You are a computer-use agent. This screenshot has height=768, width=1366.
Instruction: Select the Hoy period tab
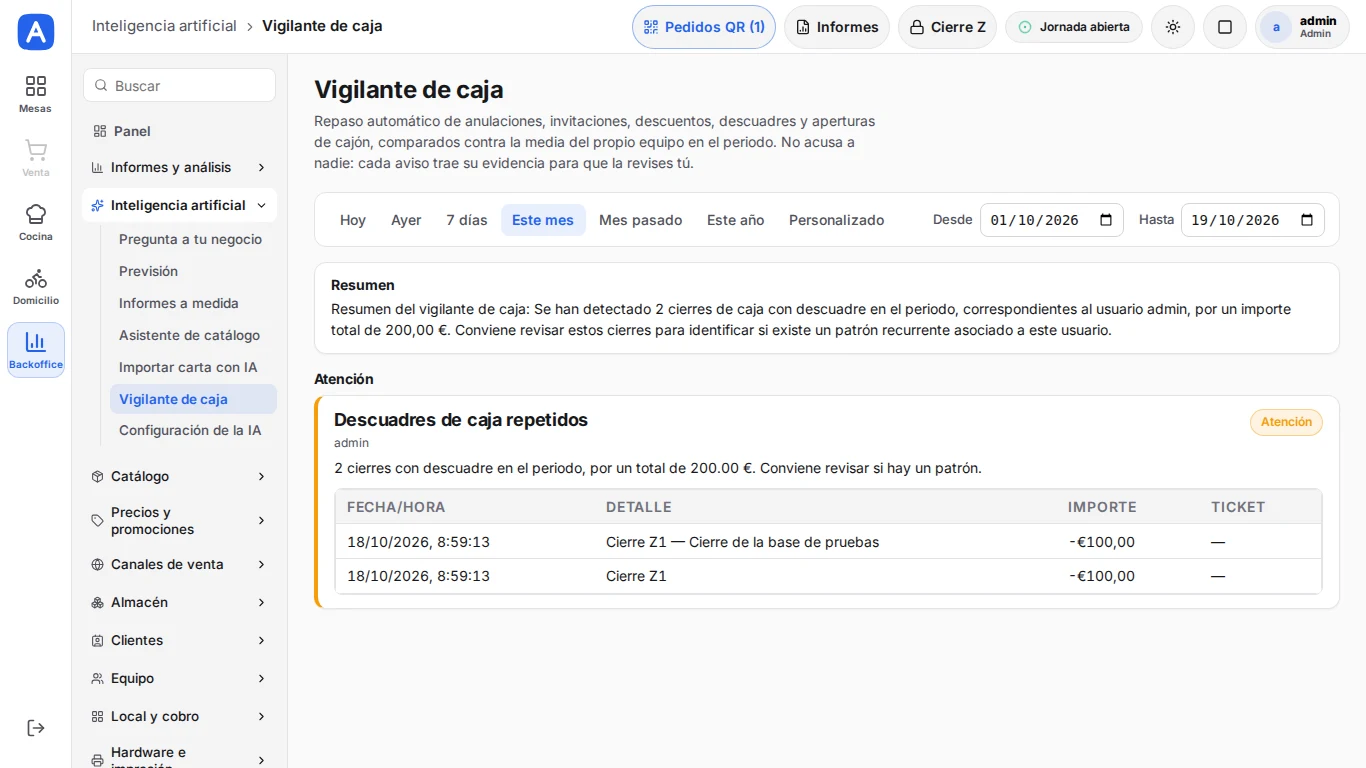coord(353,220)
